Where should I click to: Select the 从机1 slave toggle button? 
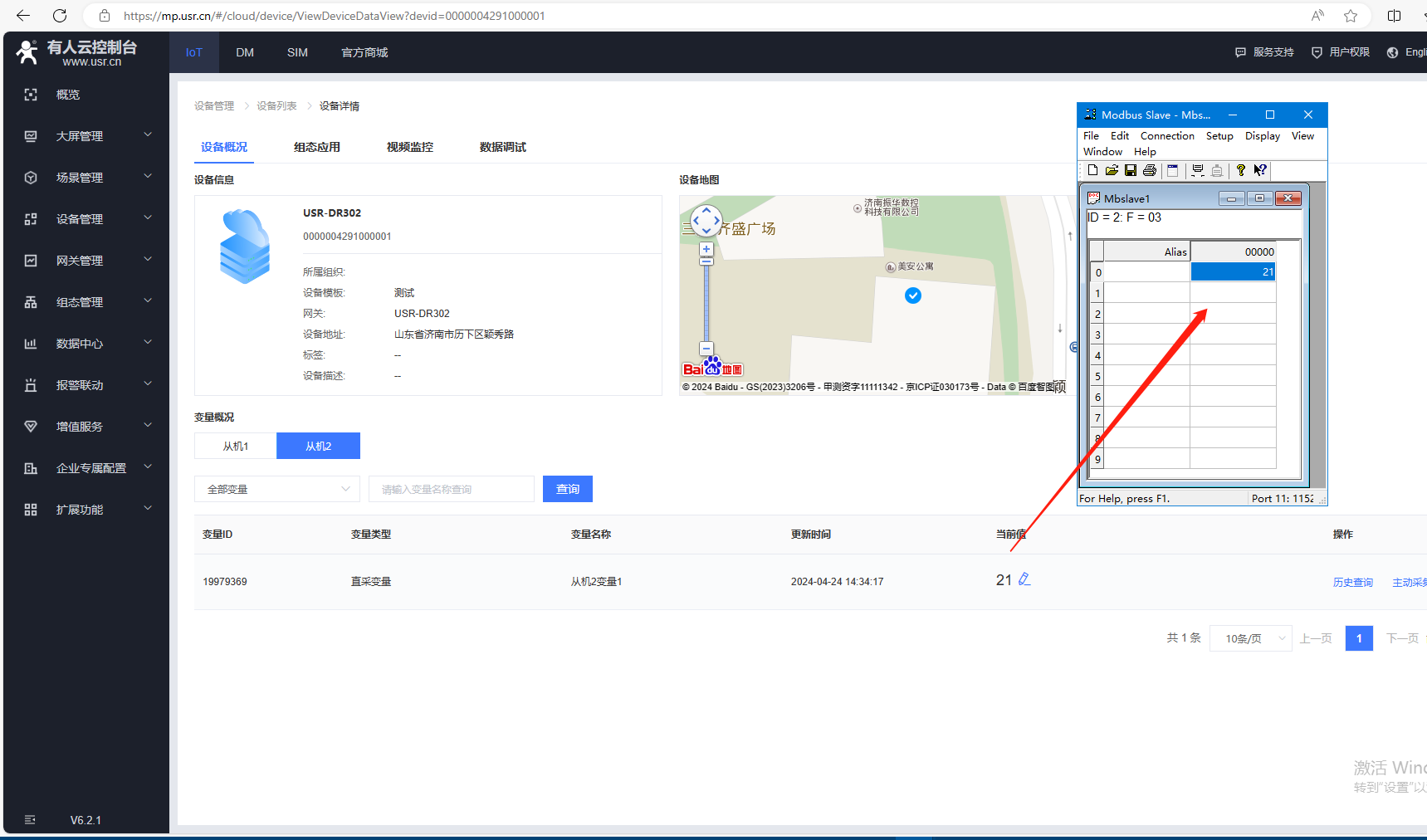point(235,446)
